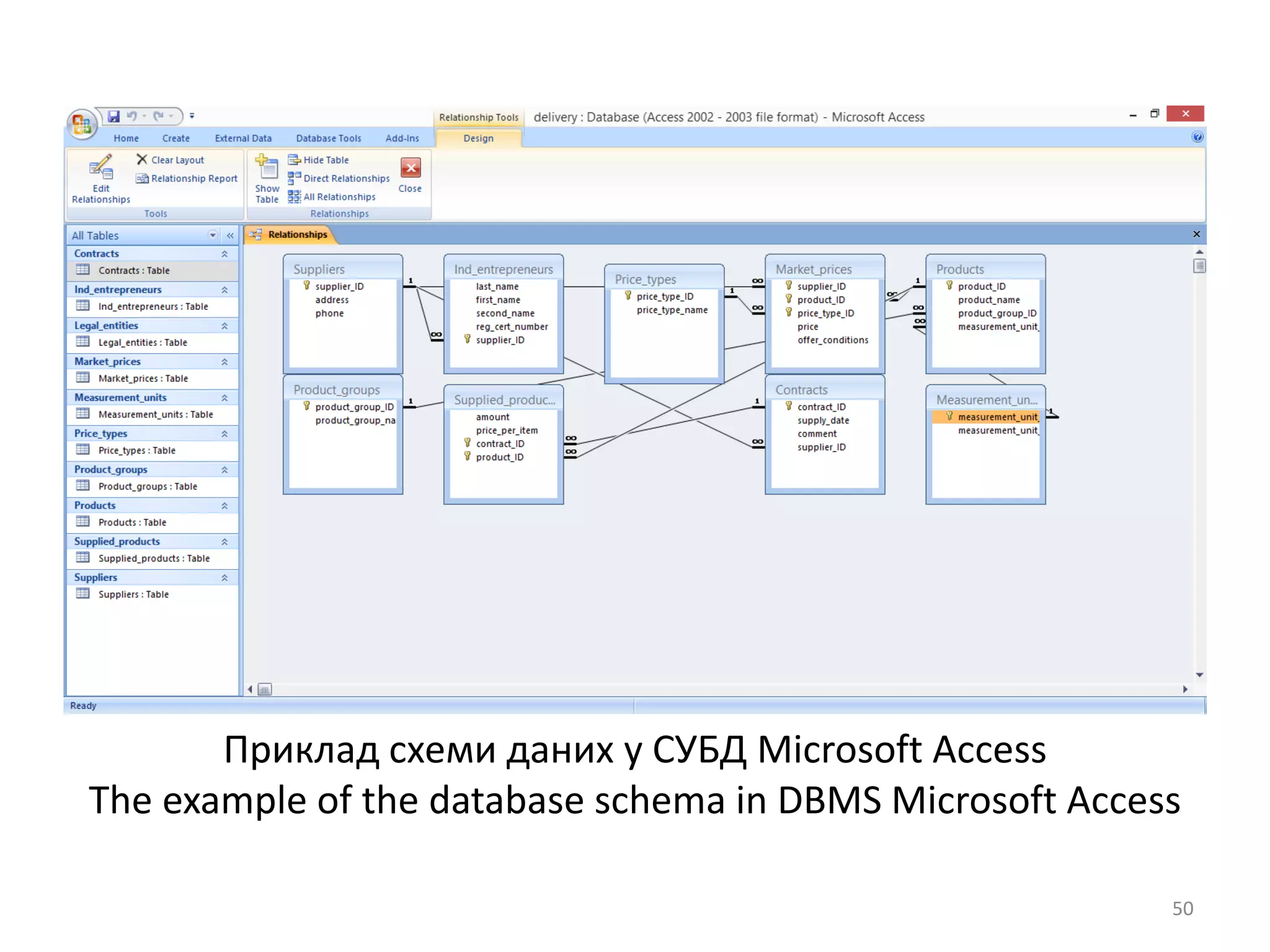Image resolution: width=1270 pixels, height=952 pixels.
Task: Select product_group_ID in Product_groups box
Action: coord(354,407)
